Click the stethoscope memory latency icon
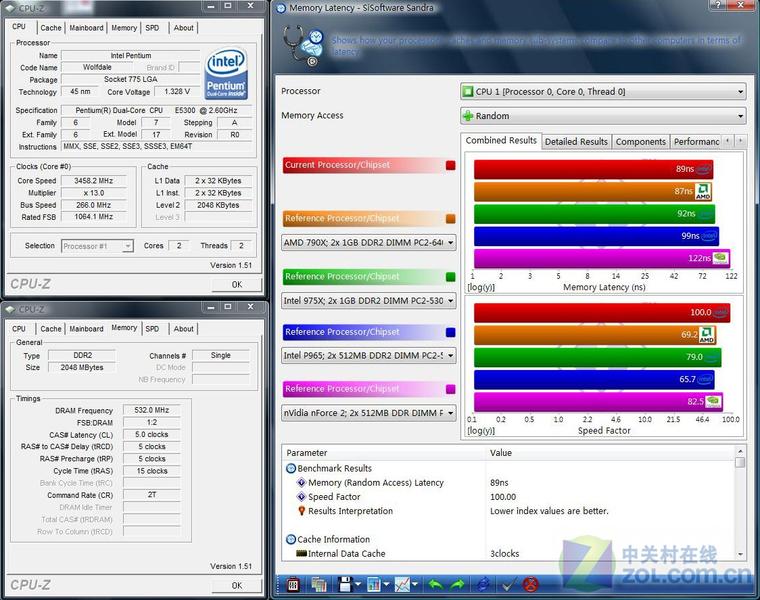760x600 pixels. (x=303, y=46)
